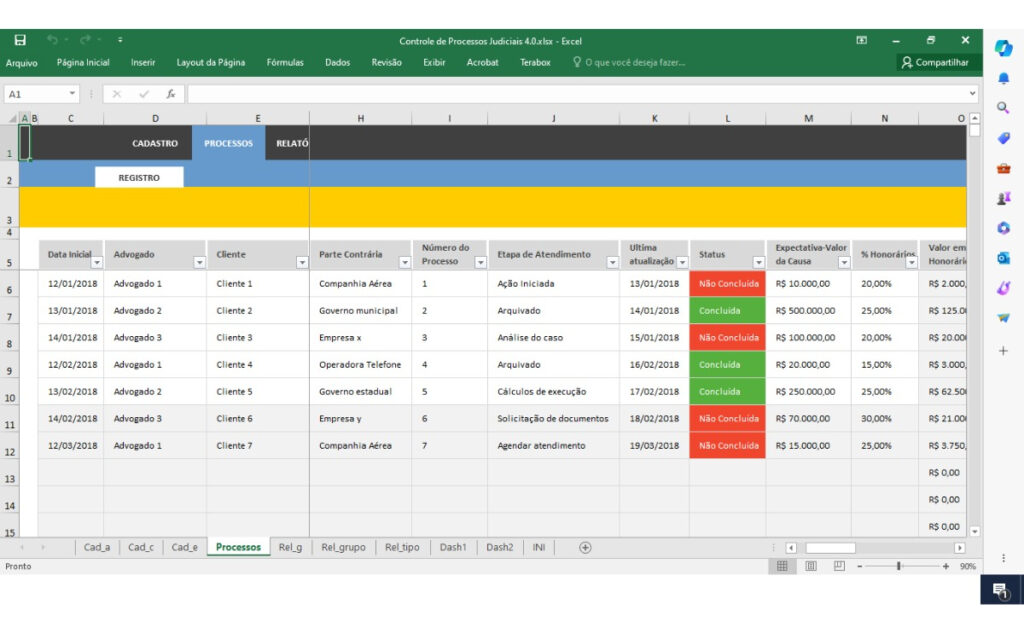The image size is (1024, 633).
Task: Expand the Advogado column filter
Action: tap(198, 263)
